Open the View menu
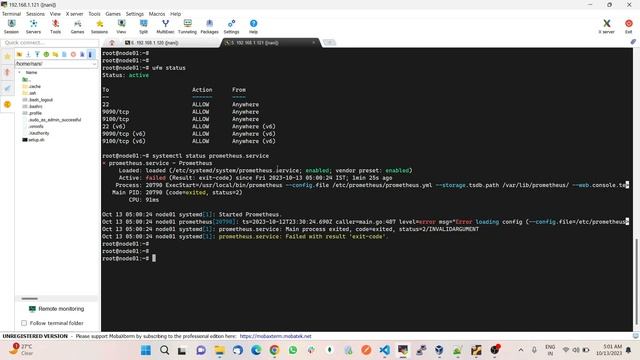640x360 pixels. coord(55,14)
